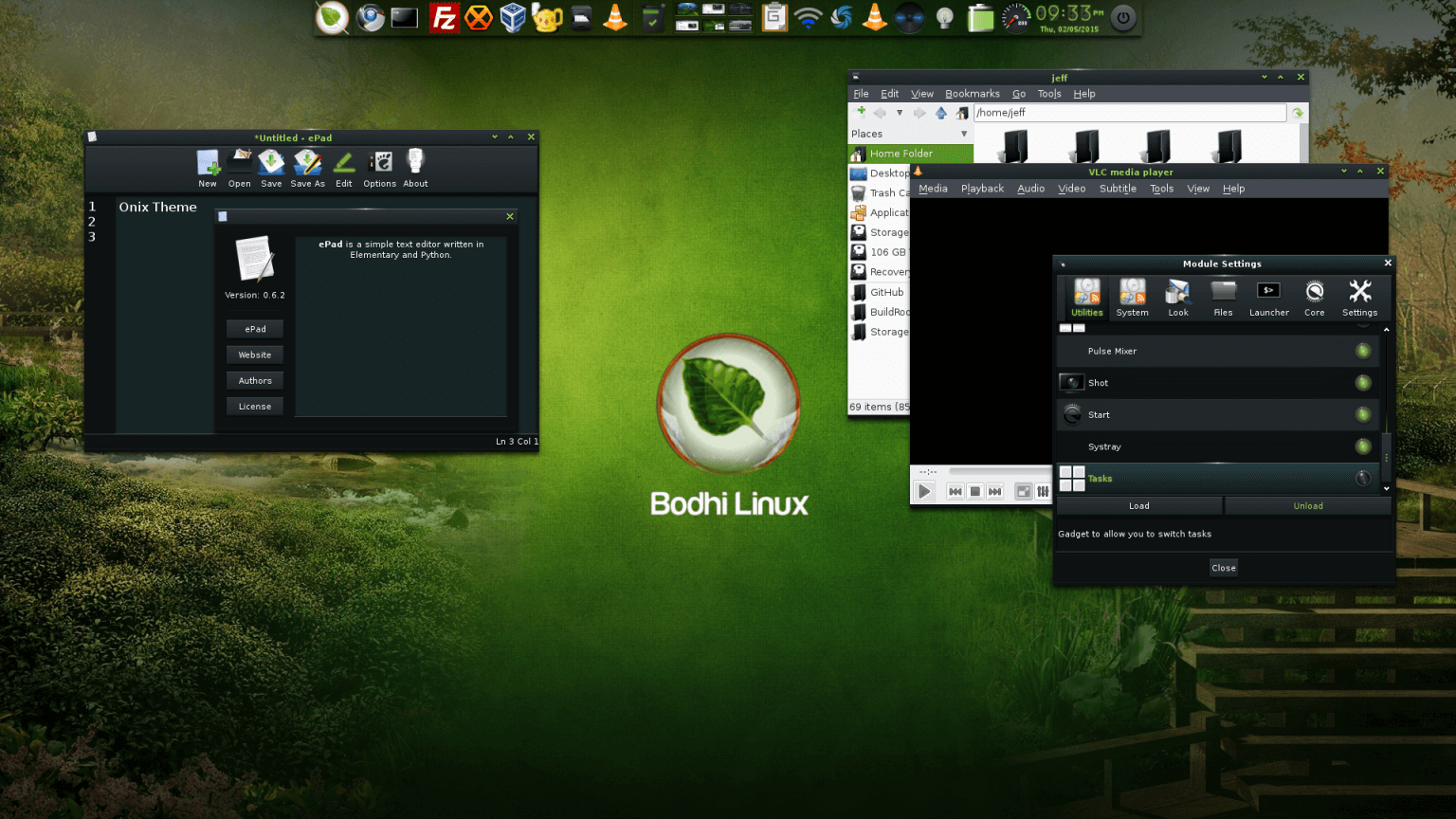The height and width of the screenshot is (819, 1456).
Task: Toggle the Systray module on or off
Action: coord(1363,446)
